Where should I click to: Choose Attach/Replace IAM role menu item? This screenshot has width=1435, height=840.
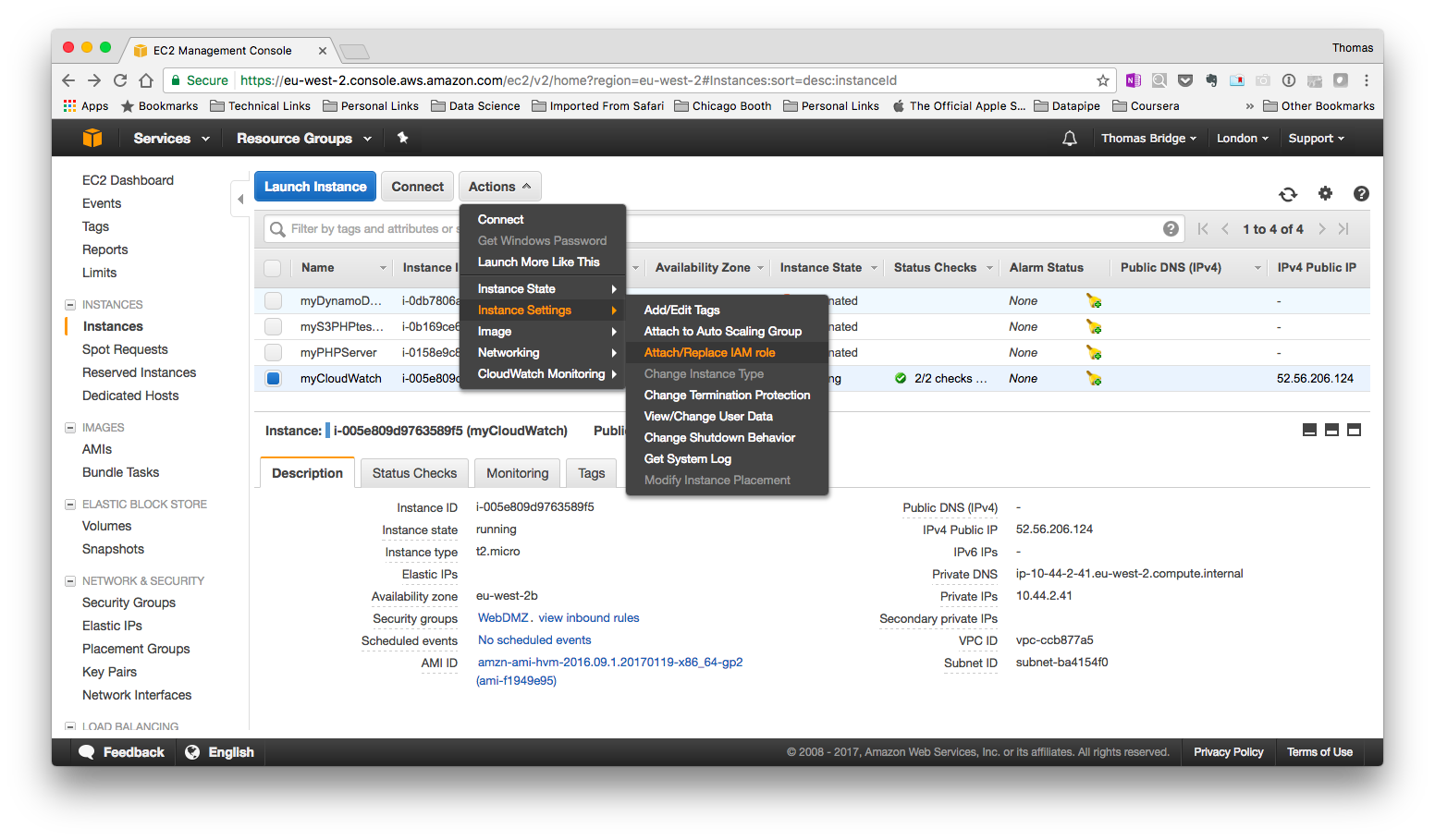coord(709,352)
